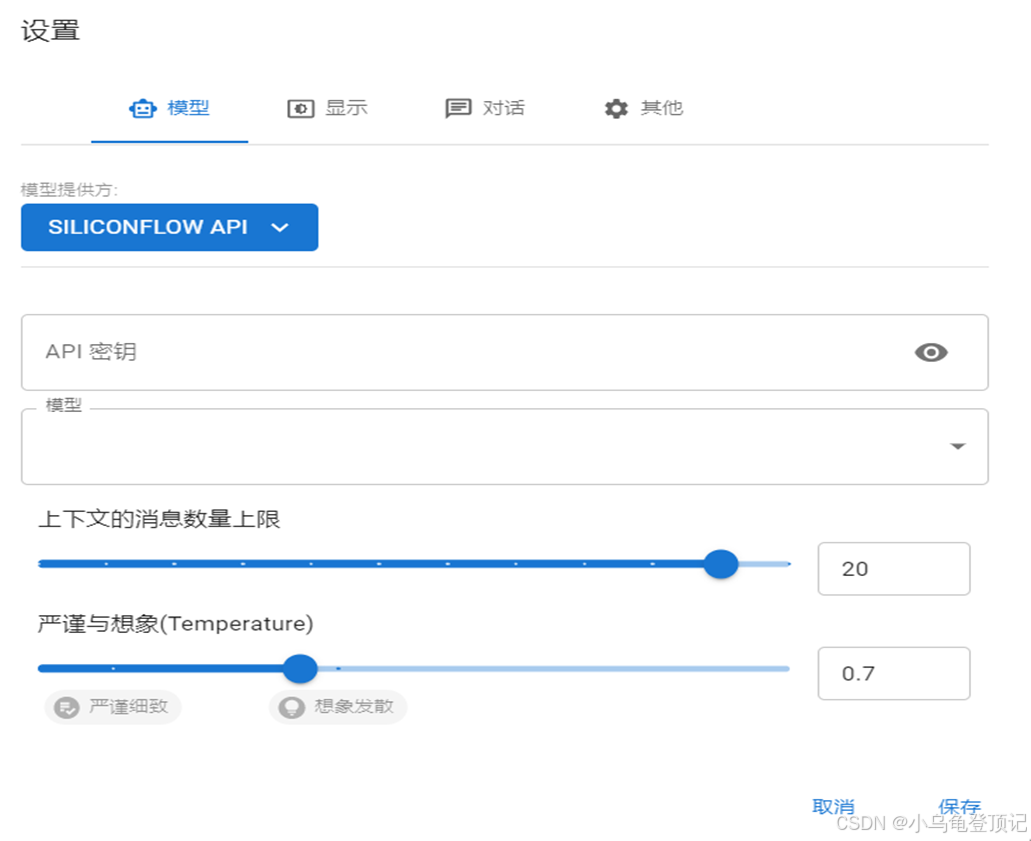Open the 对话 tab
Screen dimensions: 1031x841
485,108
